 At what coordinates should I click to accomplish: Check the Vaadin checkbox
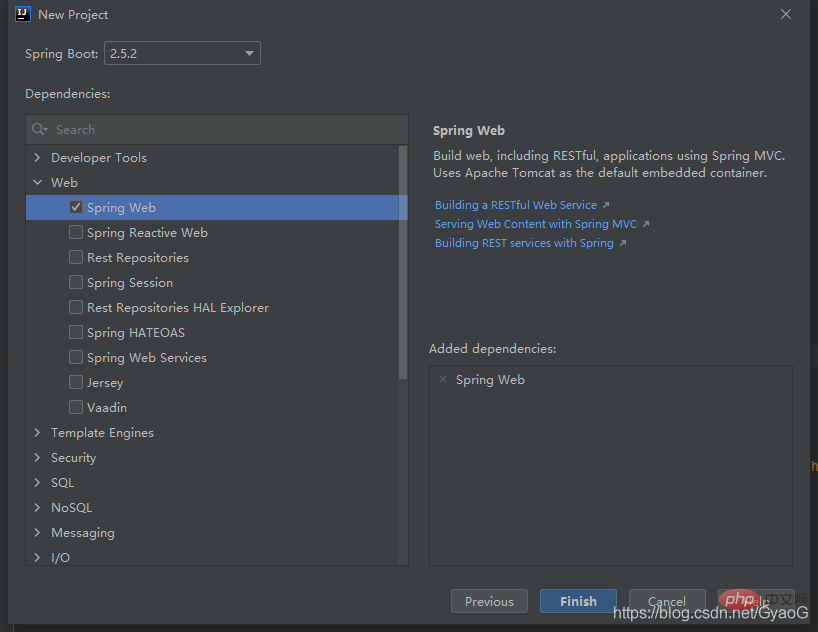[76, 407]
